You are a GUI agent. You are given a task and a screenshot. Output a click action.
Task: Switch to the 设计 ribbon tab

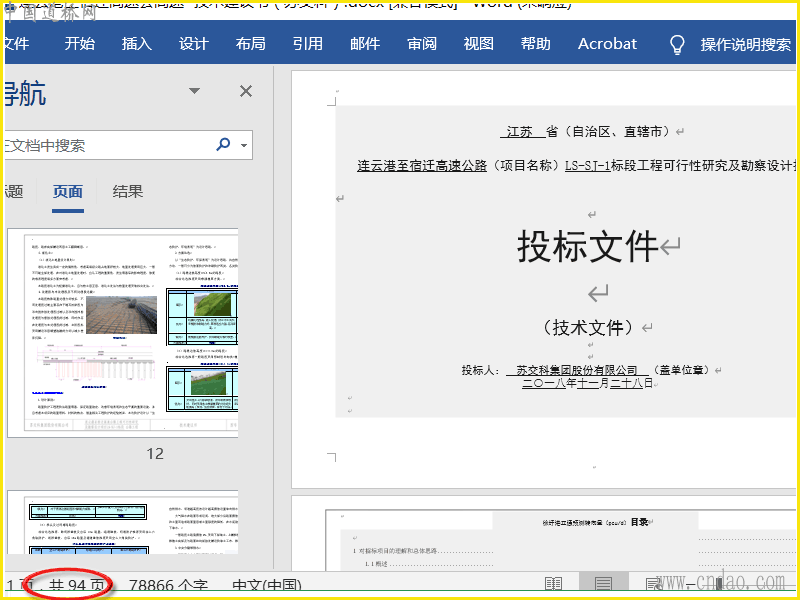click(194, 43)
